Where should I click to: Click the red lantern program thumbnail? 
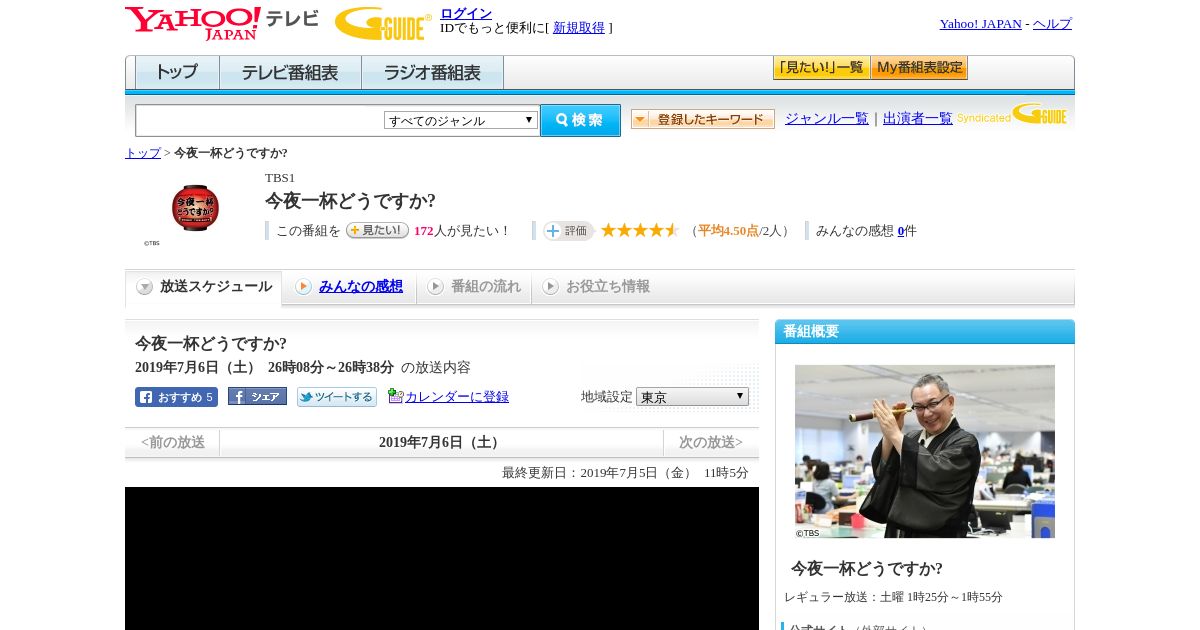coord(195,207)
